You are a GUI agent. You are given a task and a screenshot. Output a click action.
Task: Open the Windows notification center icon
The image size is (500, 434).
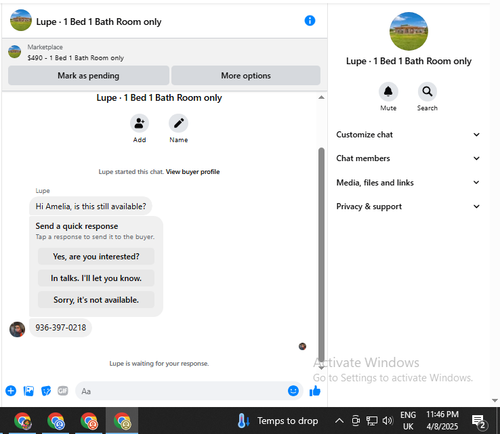tap(479, 421)
